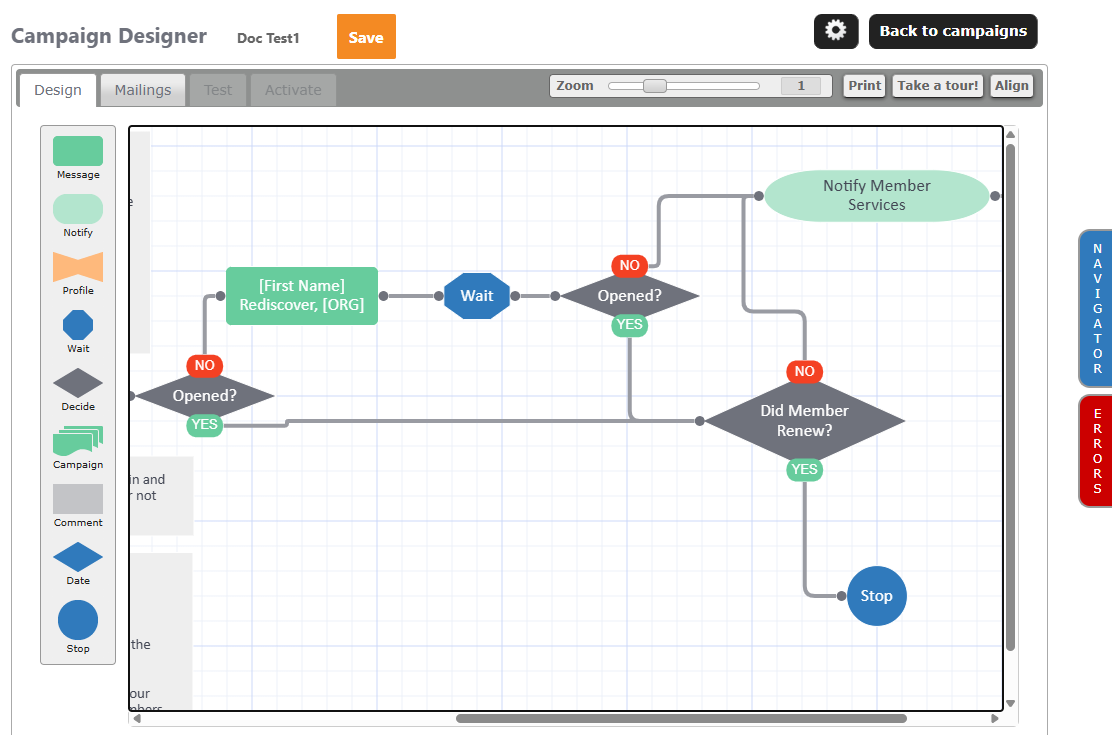This screenshot has height=735, width=1112.
Task: Select the Wait octagon in palette
Action: click(x=78, y=325)
